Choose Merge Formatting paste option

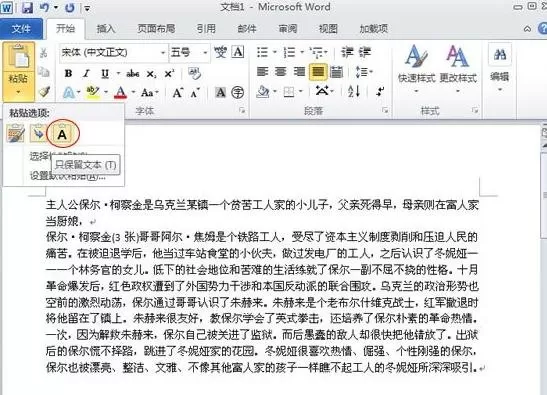(38, 134)
